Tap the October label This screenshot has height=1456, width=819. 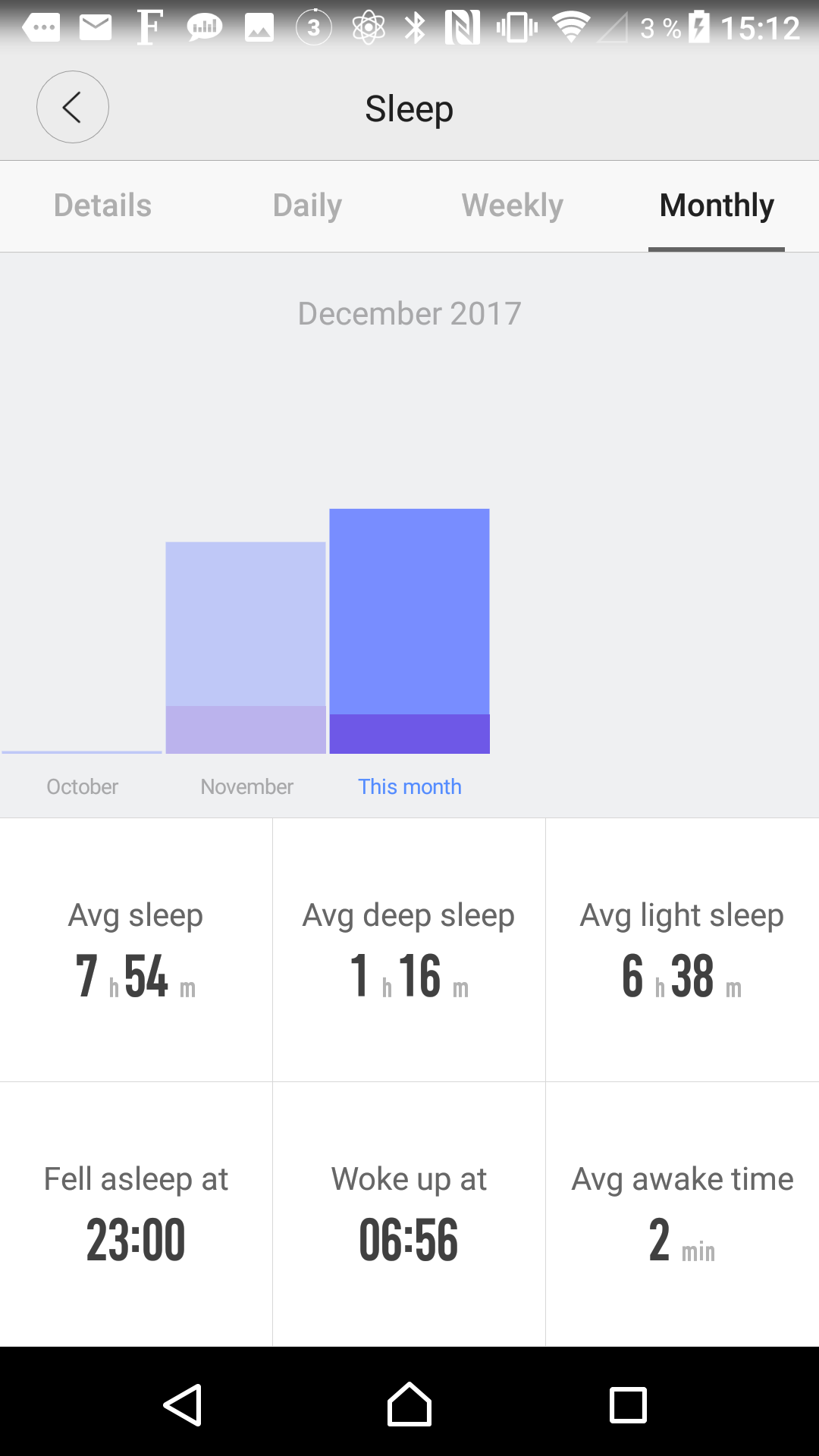pos(83,786)
